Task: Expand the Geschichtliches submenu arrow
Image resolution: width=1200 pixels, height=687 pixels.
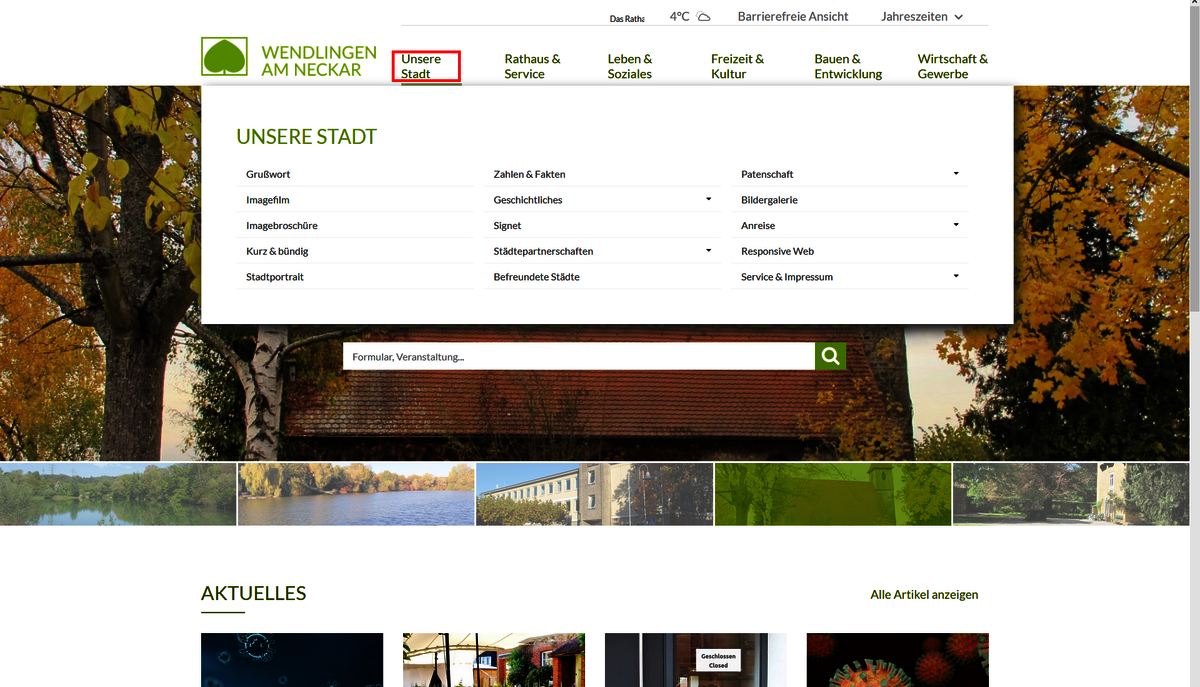Action: pos(708,199)
